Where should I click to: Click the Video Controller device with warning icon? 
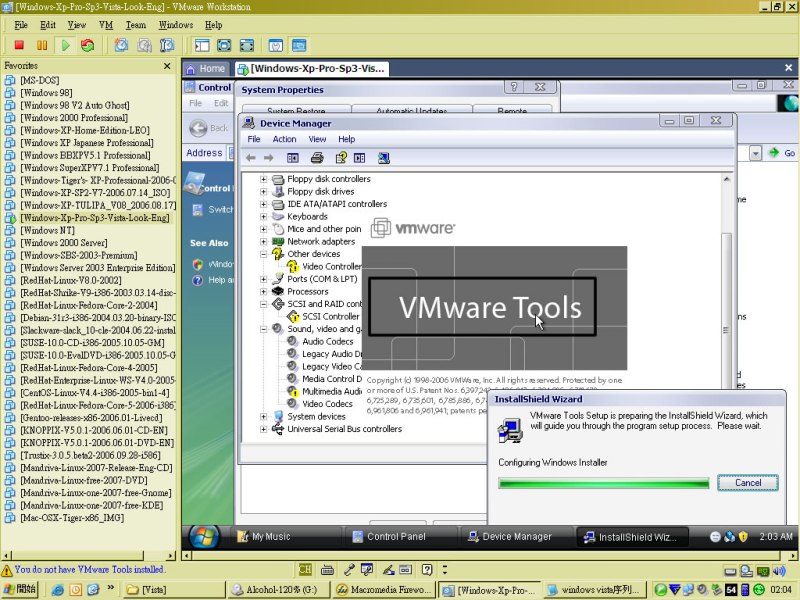click(324, 266)
